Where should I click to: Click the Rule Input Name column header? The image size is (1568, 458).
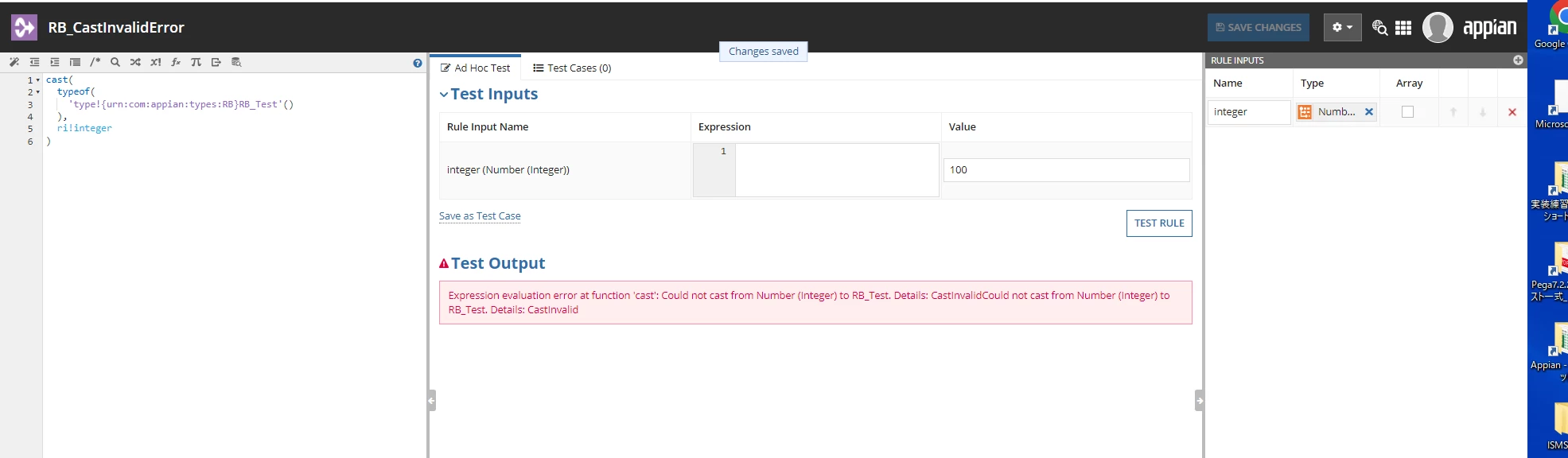tap(488, 127)
